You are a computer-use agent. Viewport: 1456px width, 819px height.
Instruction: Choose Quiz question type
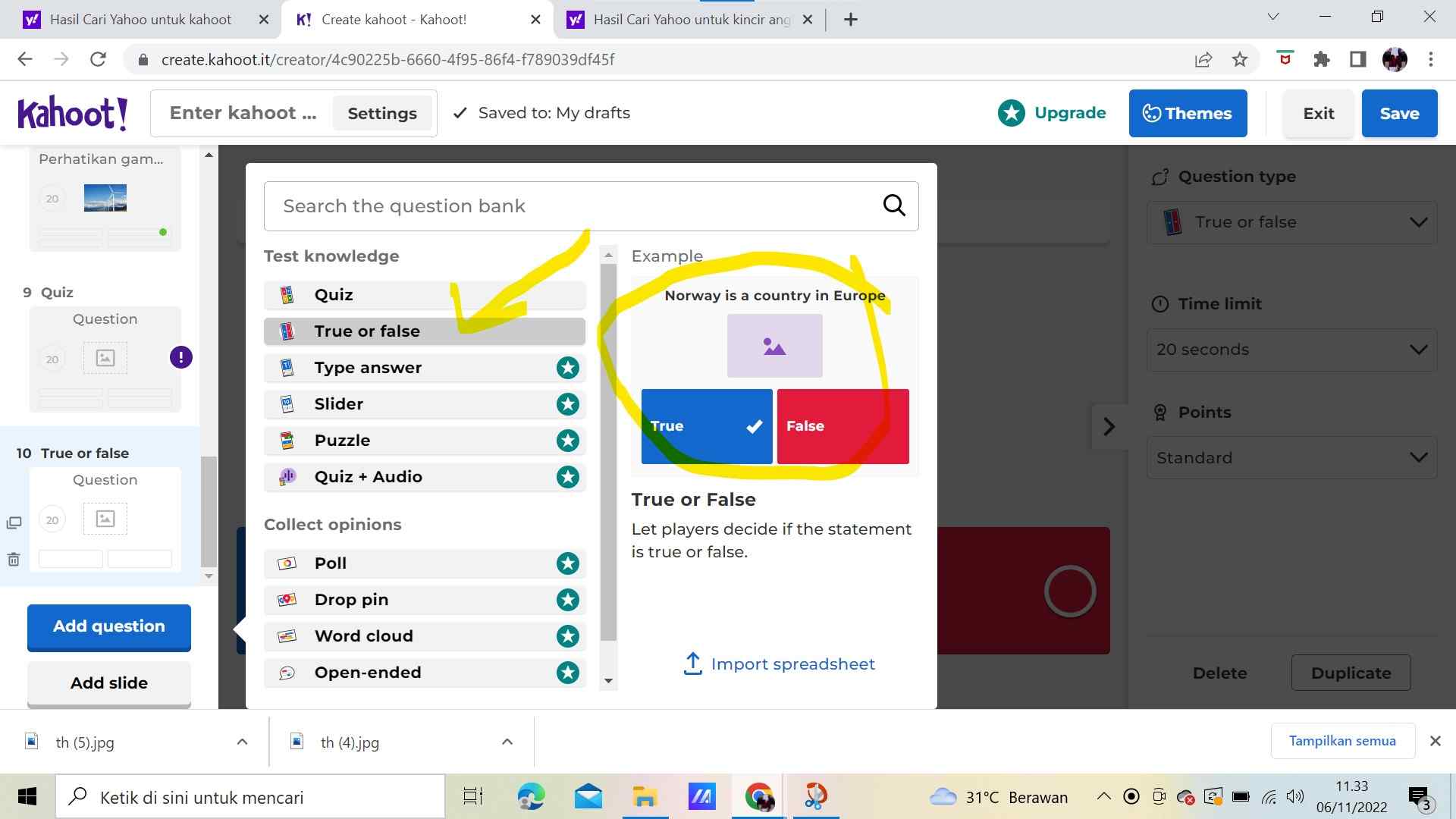(x=425, y=295)
